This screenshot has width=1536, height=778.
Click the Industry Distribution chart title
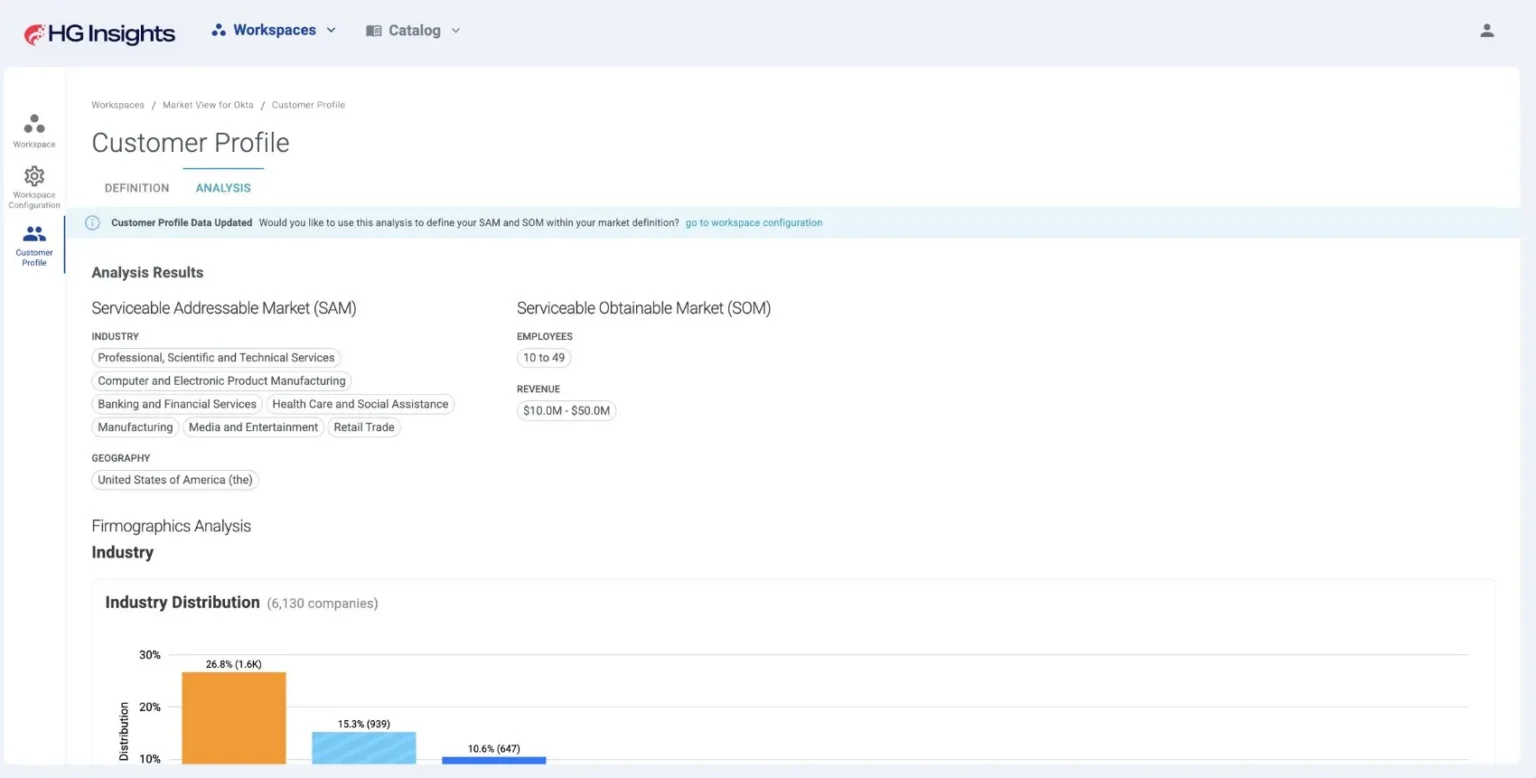182,602
